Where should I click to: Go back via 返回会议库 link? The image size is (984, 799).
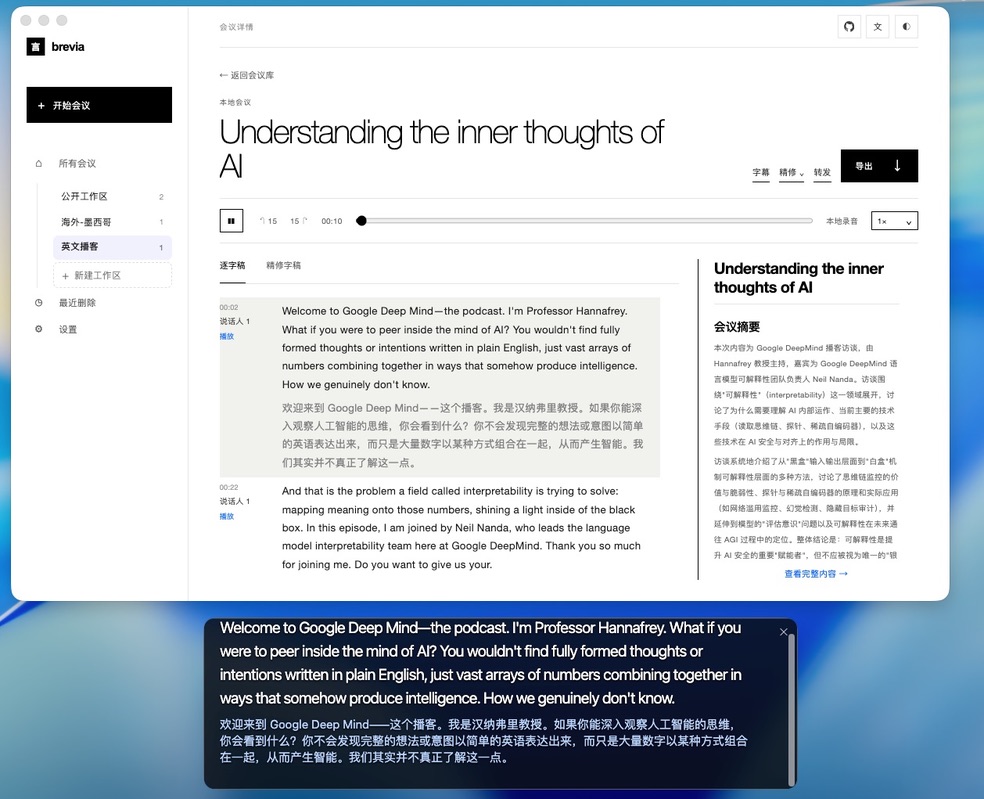(247, 75)
